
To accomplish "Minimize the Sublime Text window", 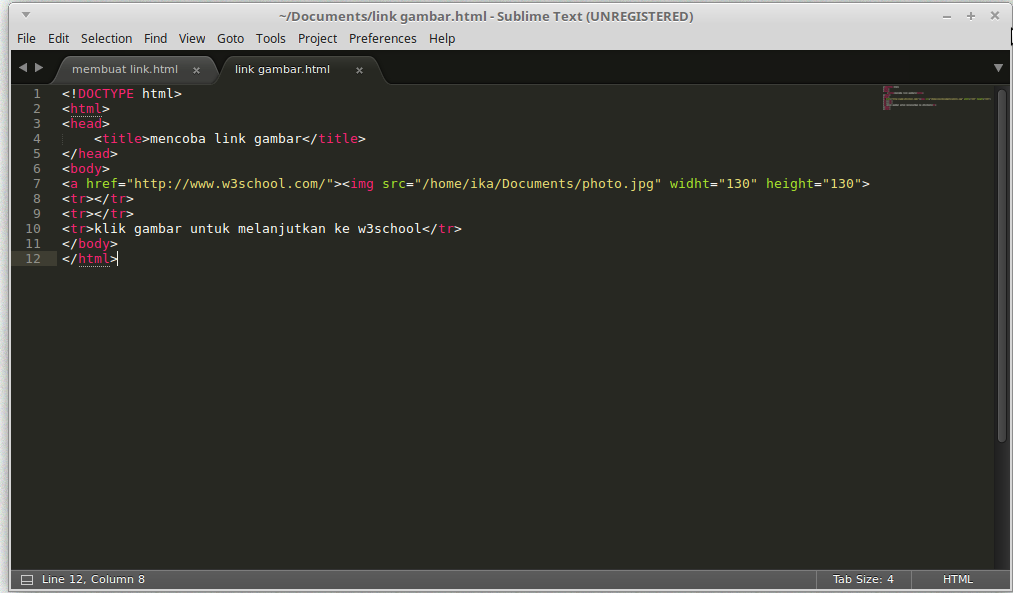I will (x=947, y=17).
